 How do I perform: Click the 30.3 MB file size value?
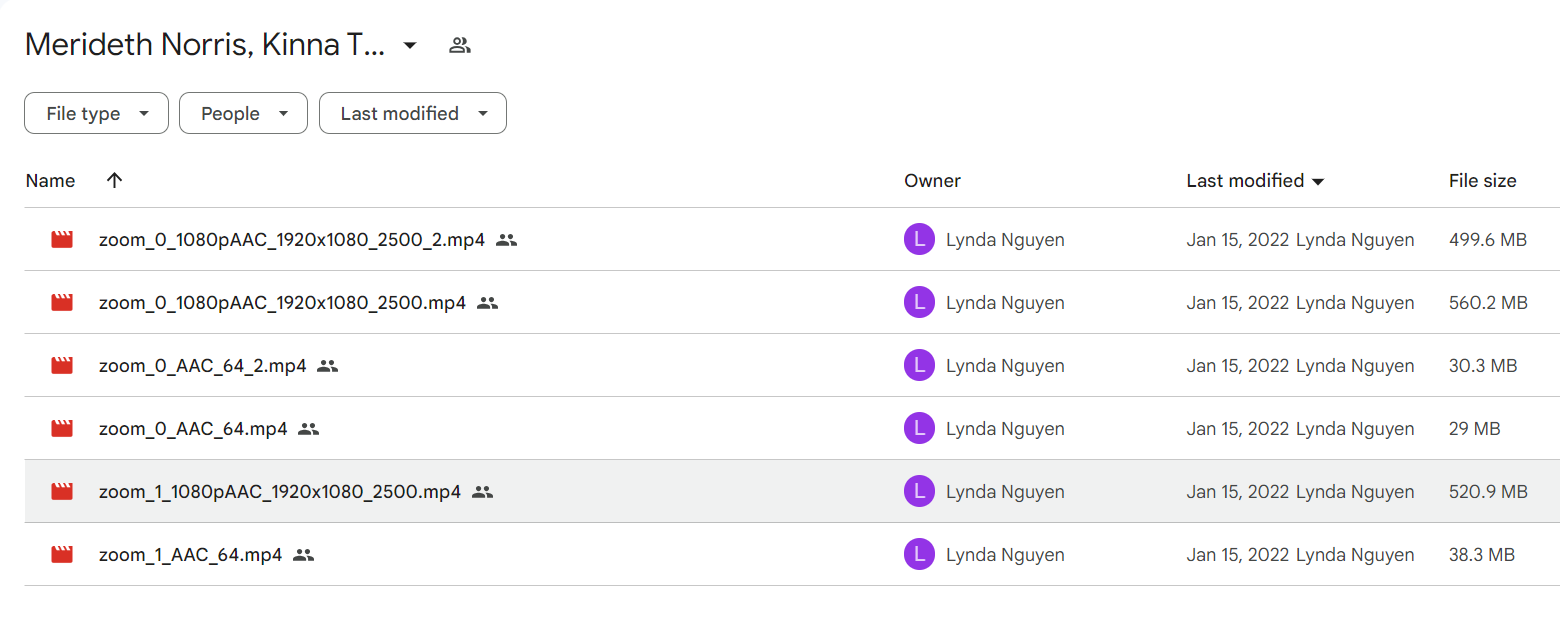(1483, 366)
